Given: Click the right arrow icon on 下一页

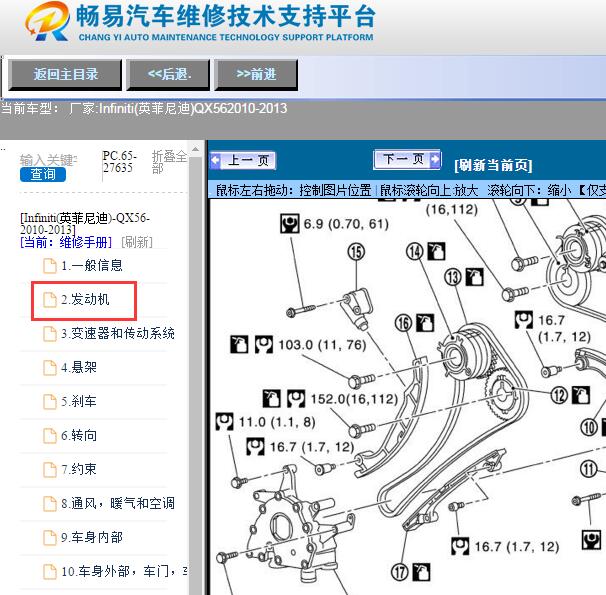Looking at the screenshot, I should coord(435,159).
